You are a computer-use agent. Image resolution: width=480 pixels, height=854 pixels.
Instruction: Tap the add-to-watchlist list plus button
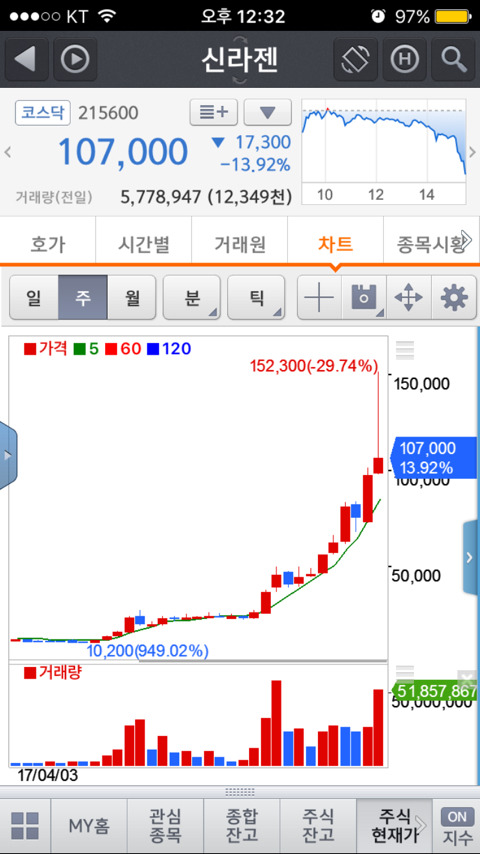click(214, 113)
